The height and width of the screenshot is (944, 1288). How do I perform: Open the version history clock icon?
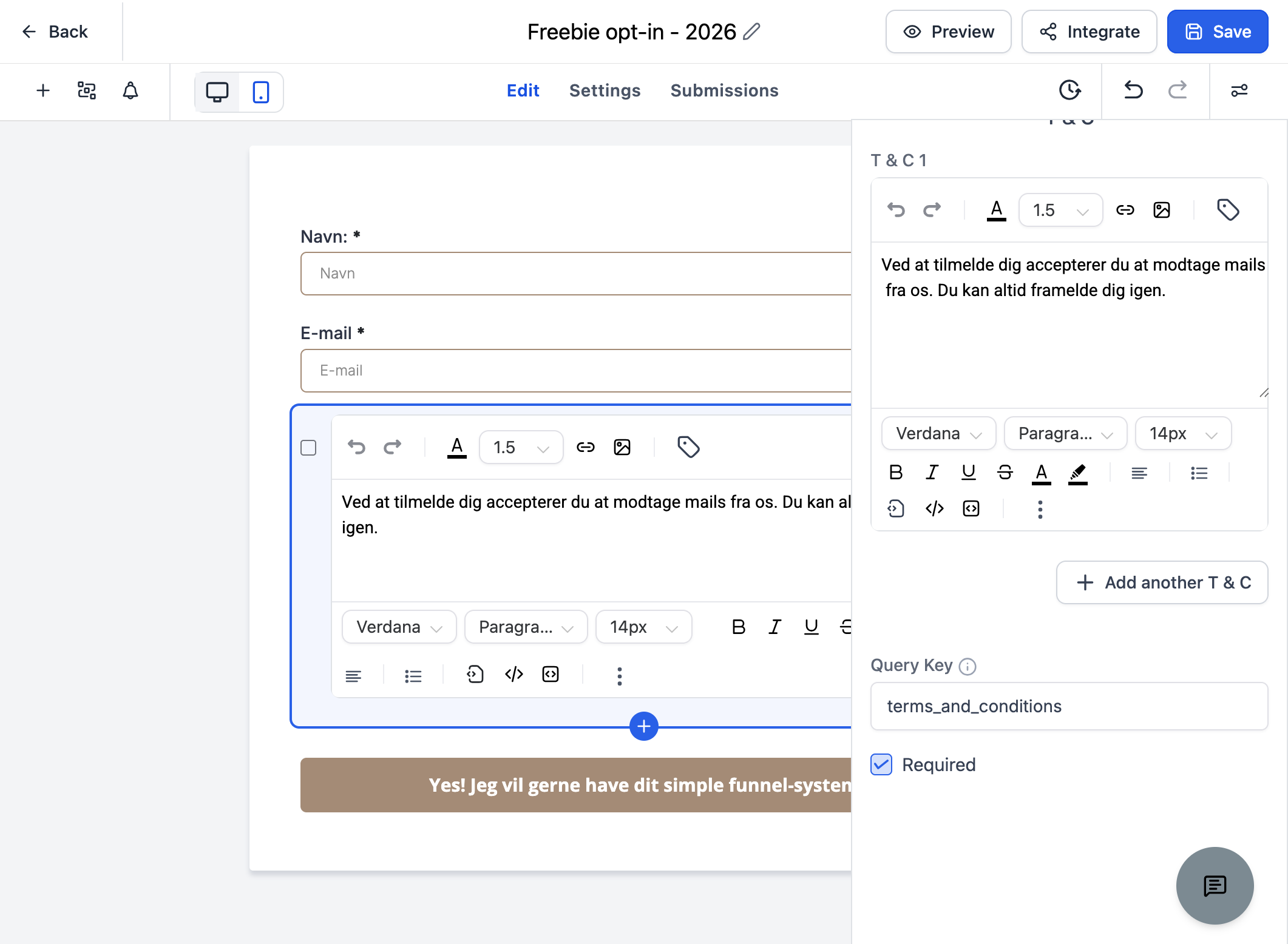1069,90
